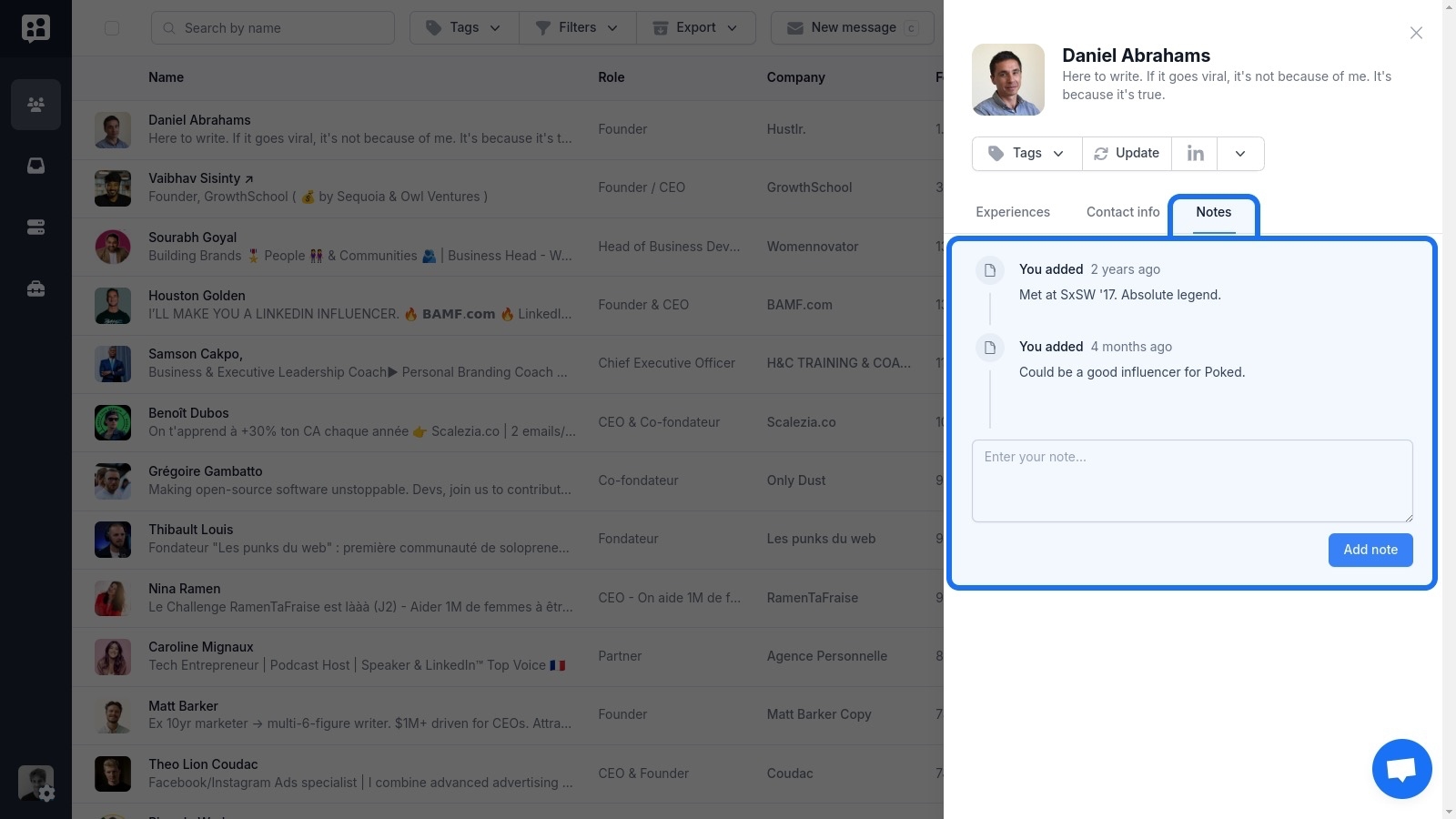Open the Inbox sidebar icon
Image resolution: width=1456 pixels, height=819 pixels.
click(x=35, y=166)
